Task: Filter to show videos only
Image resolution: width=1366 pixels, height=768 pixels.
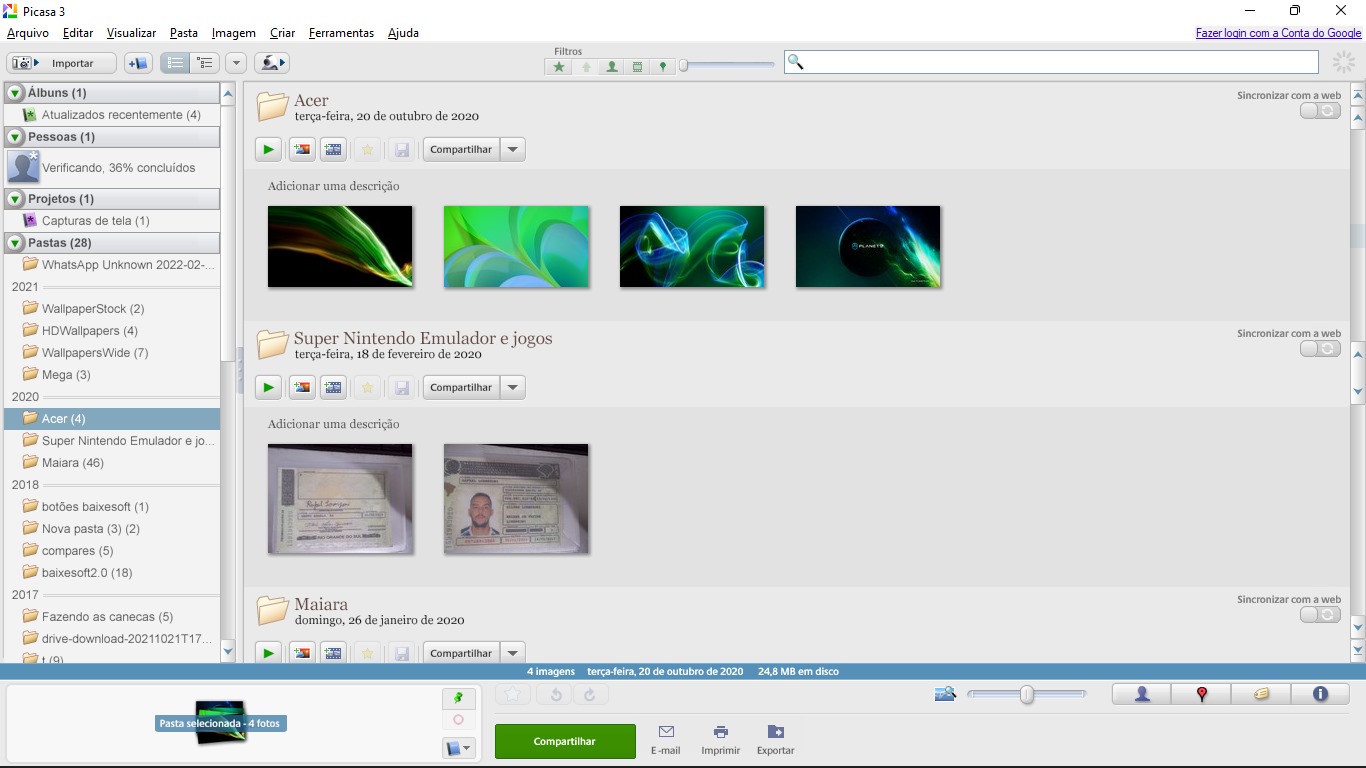Action: (637, 67)
